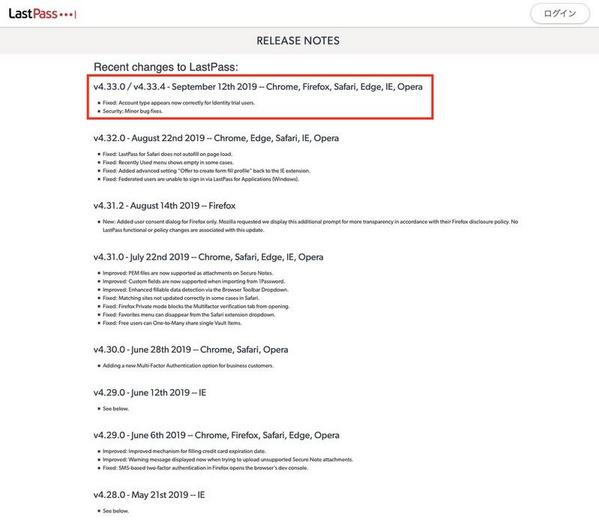Click 'Enhanced fillable data detection' line
599x528 pixels.
pos(195,290)
